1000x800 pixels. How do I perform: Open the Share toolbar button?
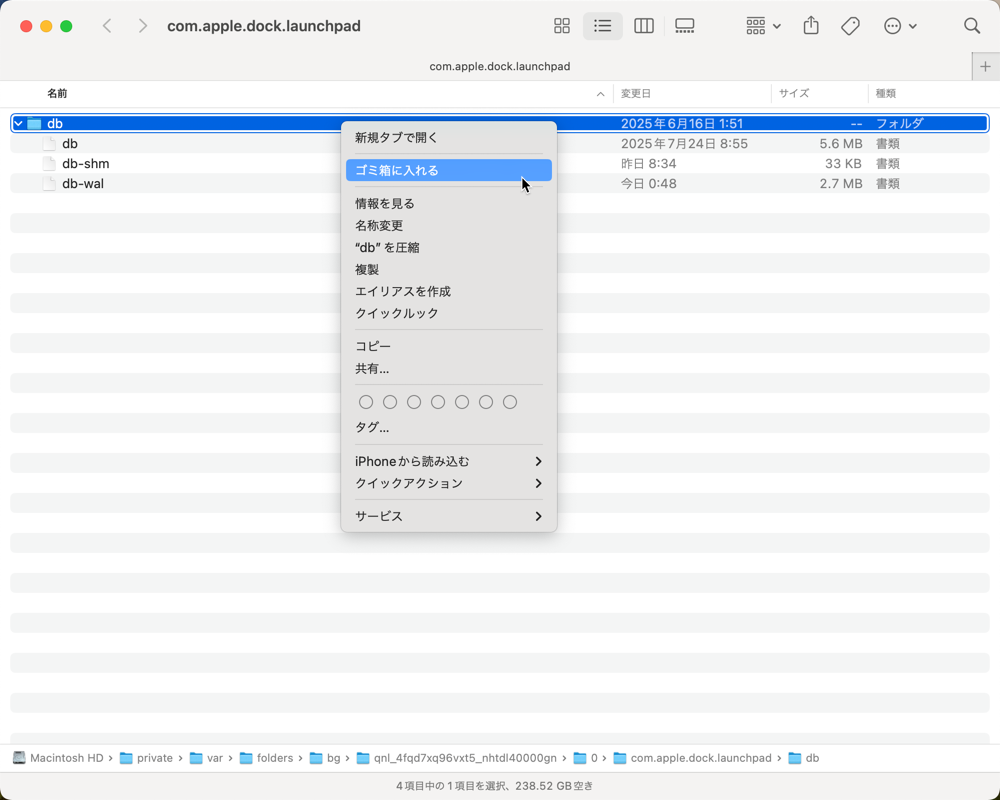811,26
